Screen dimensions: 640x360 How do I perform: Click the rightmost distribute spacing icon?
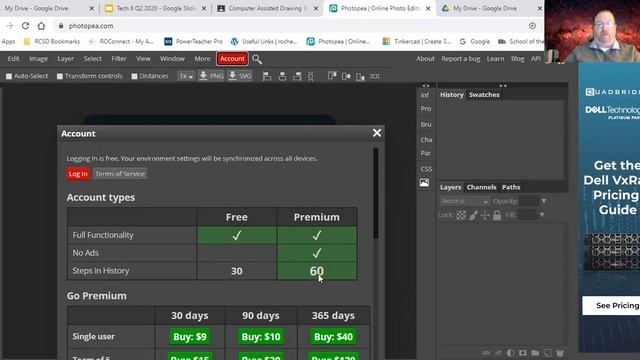click(x=374, y=76)
